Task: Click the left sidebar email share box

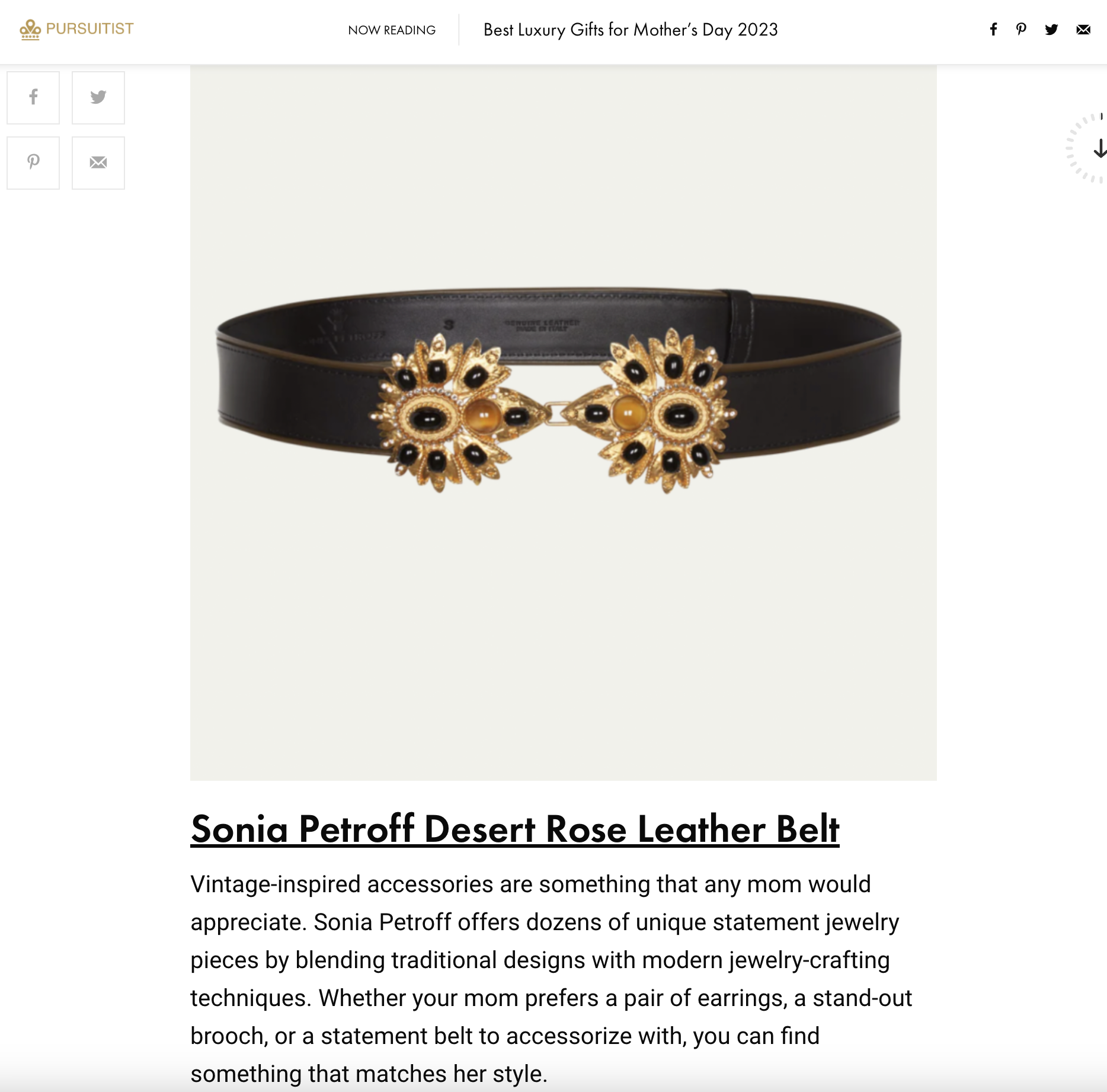Action: 98,163
